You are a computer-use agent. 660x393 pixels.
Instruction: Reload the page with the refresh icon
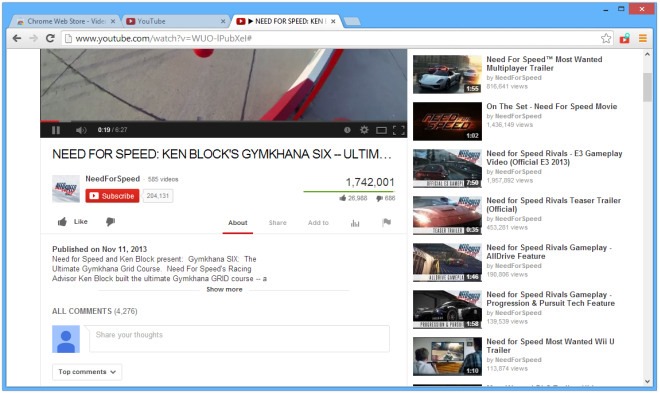[x=50, y=38]
